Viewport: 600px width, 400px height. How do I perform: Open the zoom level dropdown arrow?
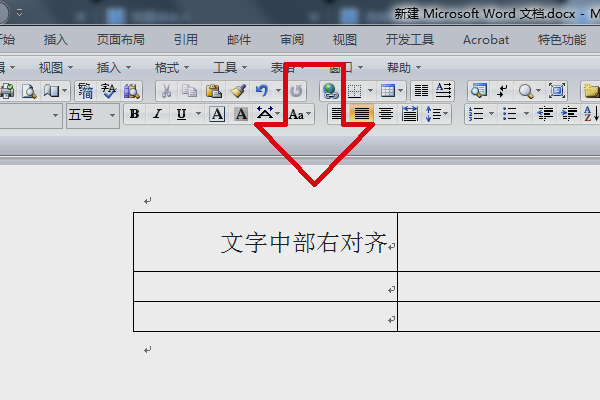[x=538, y=91]
